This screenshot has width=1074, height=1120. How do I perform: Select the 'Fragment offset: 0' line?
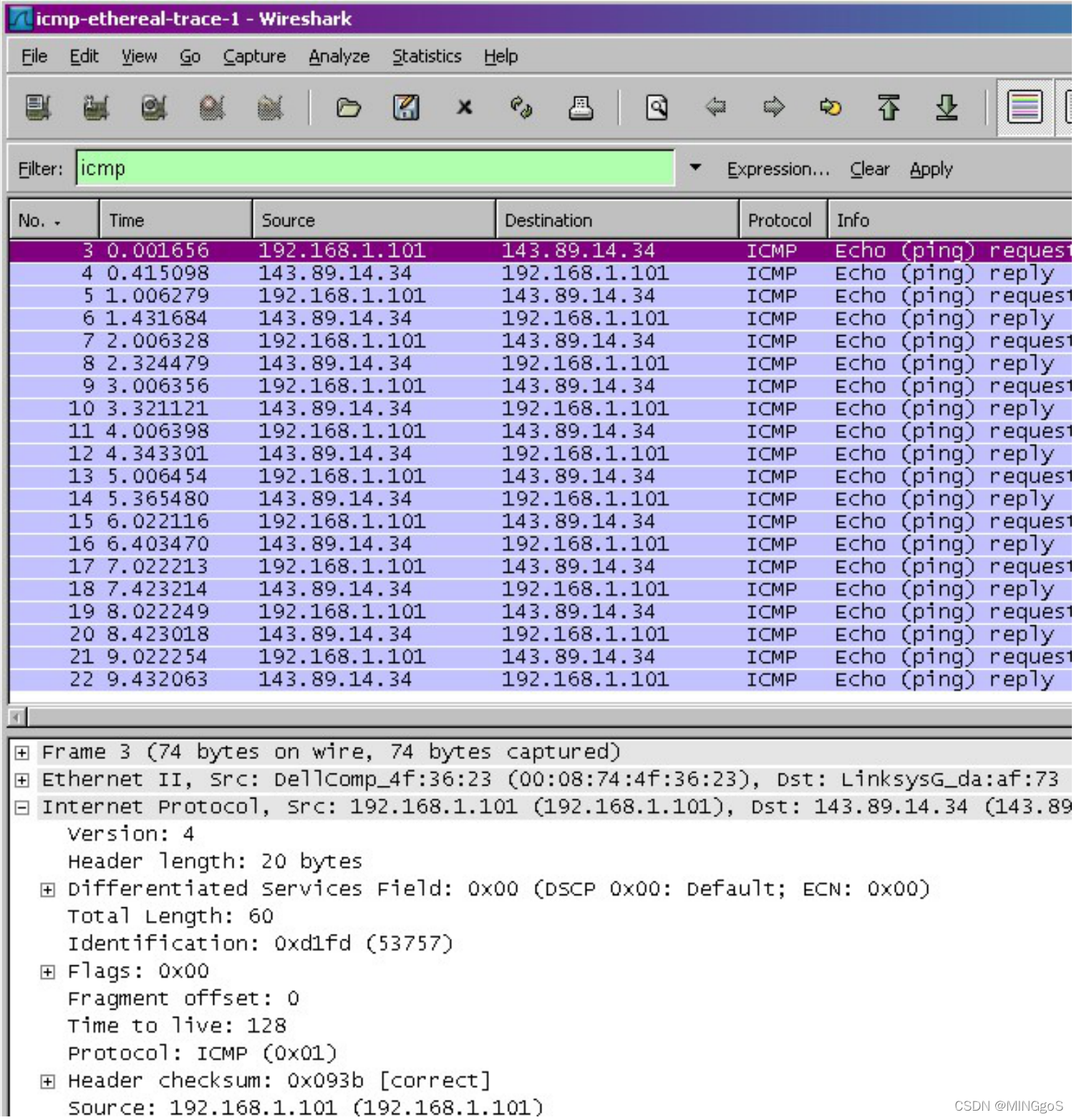pos(183,1000)
